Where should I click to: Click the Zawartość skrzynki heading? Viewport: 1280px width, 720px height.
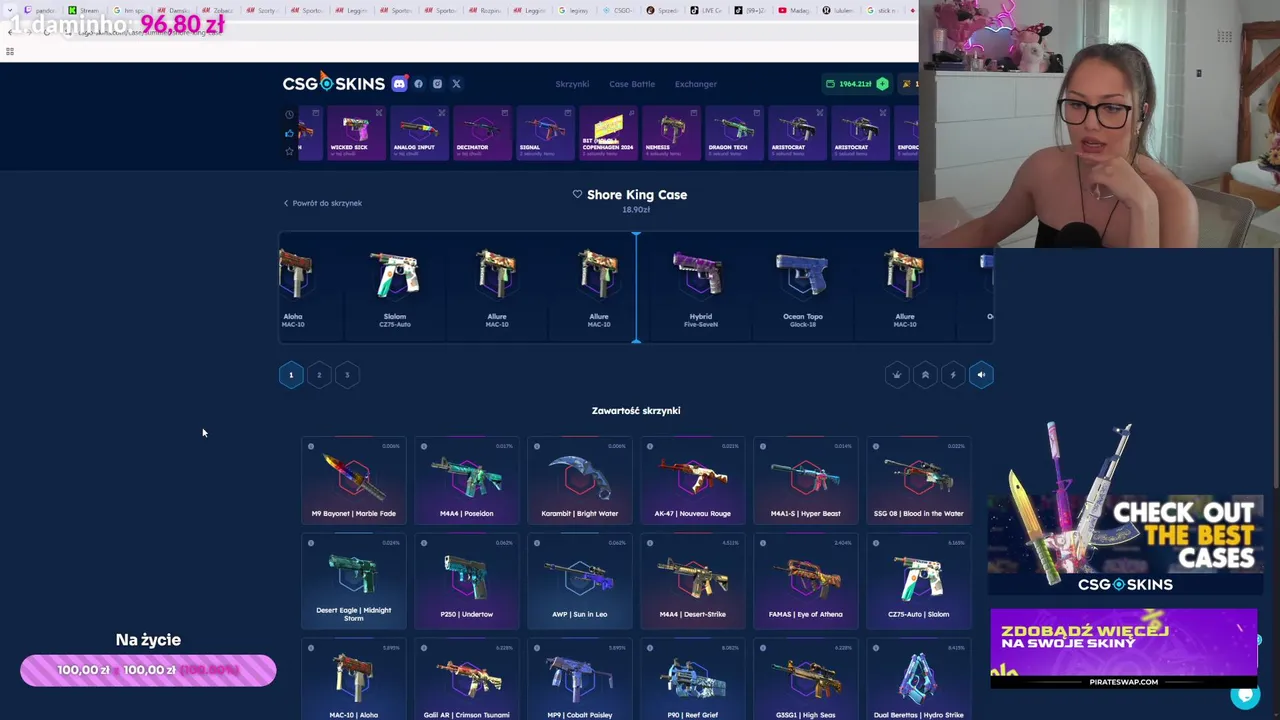pyautogui.click(x=636, y=410)
